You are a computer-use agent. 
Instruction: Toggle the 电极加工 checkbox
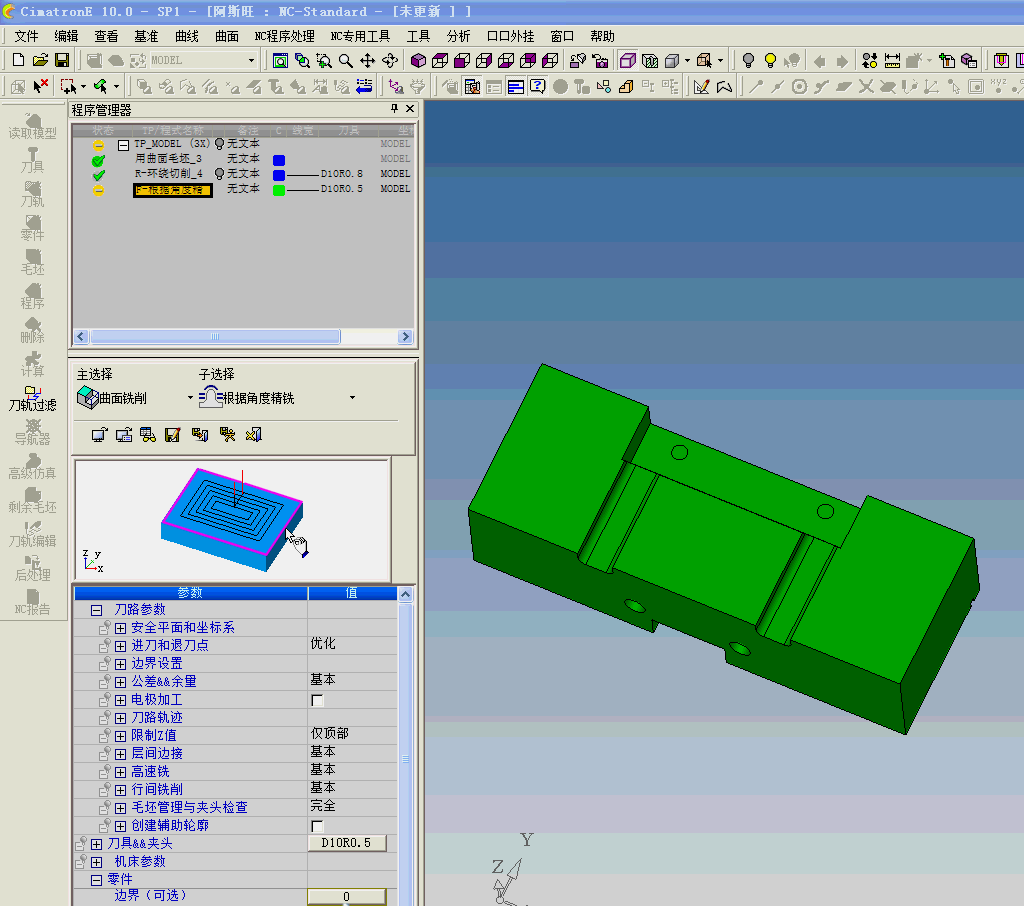pos(317,700)
